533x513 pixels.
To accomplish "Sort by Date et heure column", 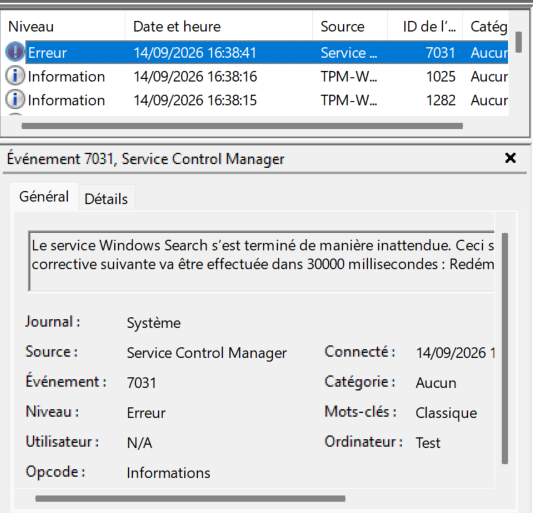I will (219, 27).
